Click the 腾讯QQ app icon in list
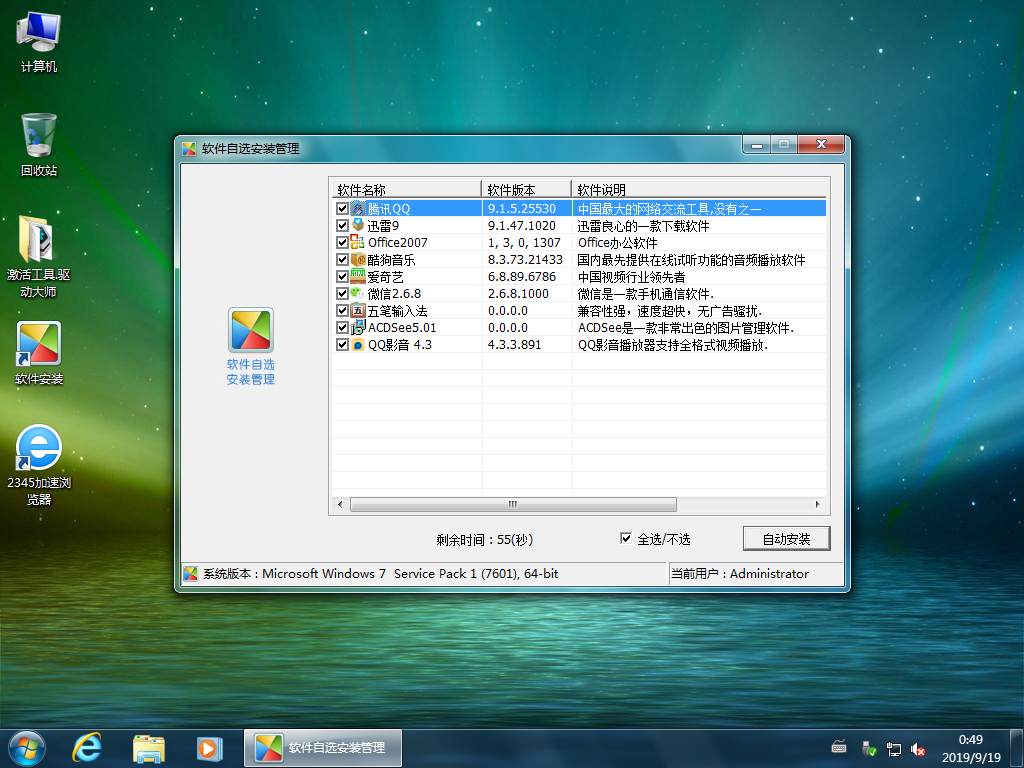The height and width of the screenshot is (768, 1024). point(358,208)
